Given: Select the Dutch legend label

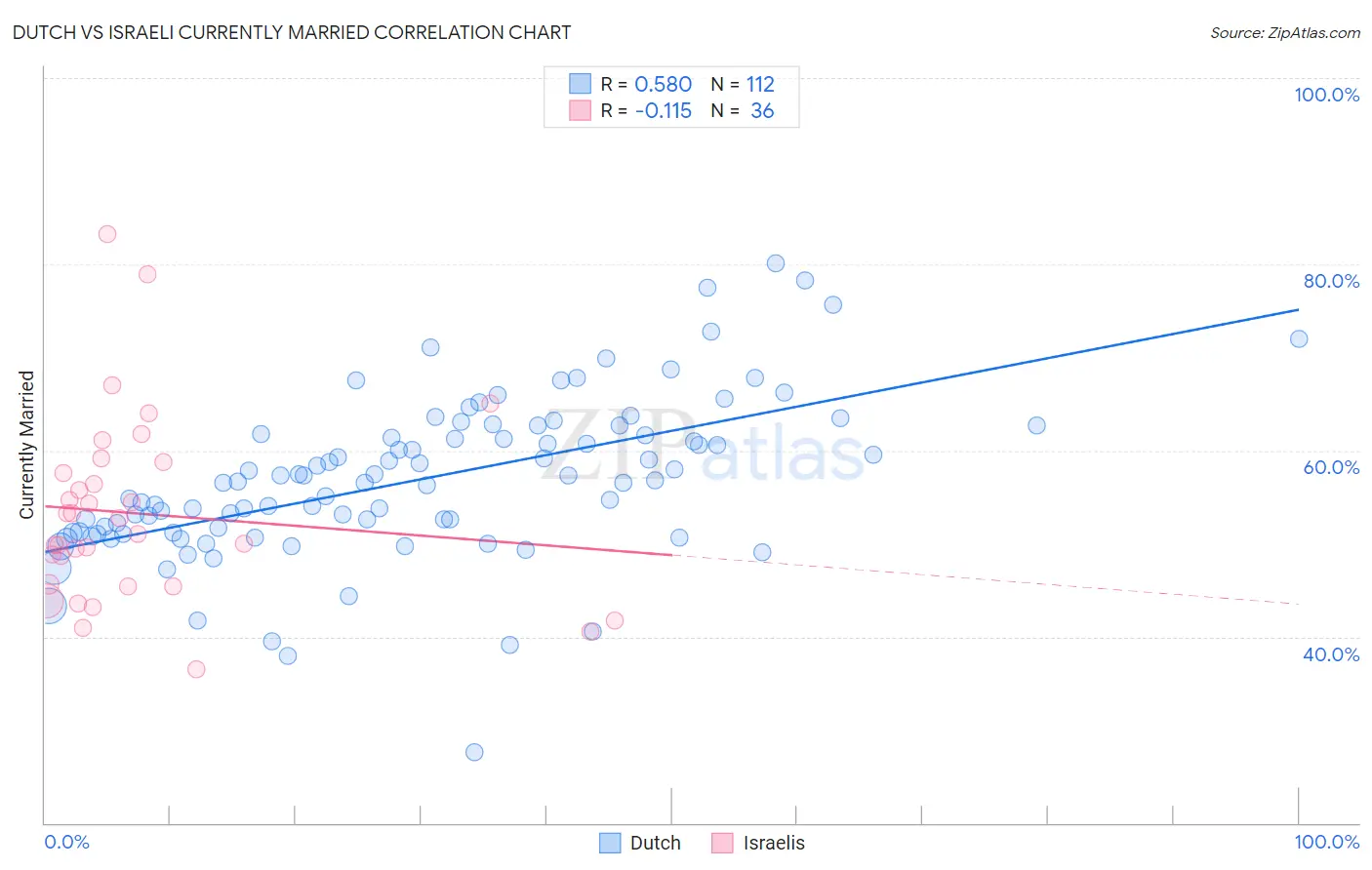Looking at the screenshot, I should 656,843.
